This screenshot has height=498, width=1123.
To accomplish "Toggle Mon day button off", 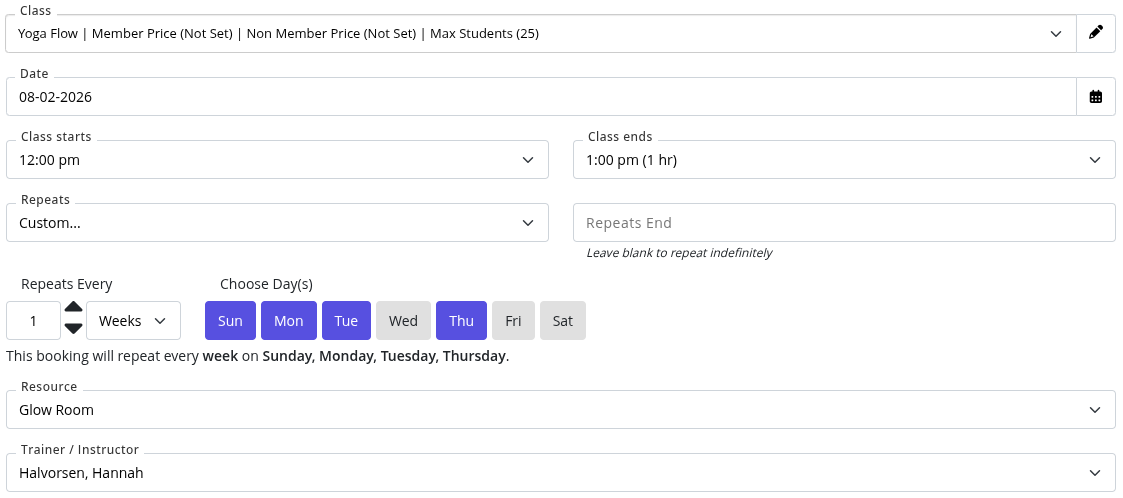I will click(289, 320).
